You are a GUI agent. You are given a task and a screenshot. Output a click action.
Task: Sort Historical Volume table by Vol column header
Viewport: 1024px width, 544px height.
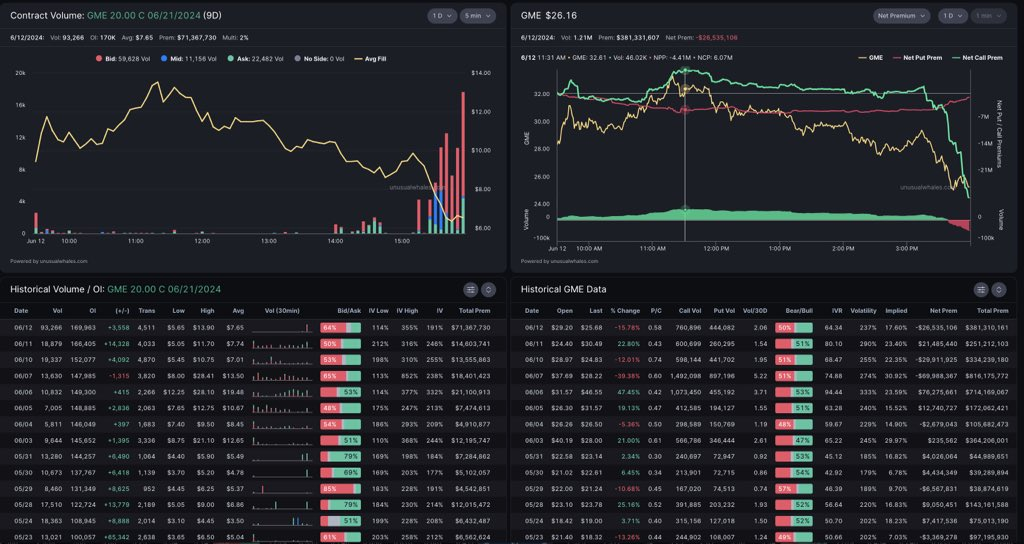[57, 311]
